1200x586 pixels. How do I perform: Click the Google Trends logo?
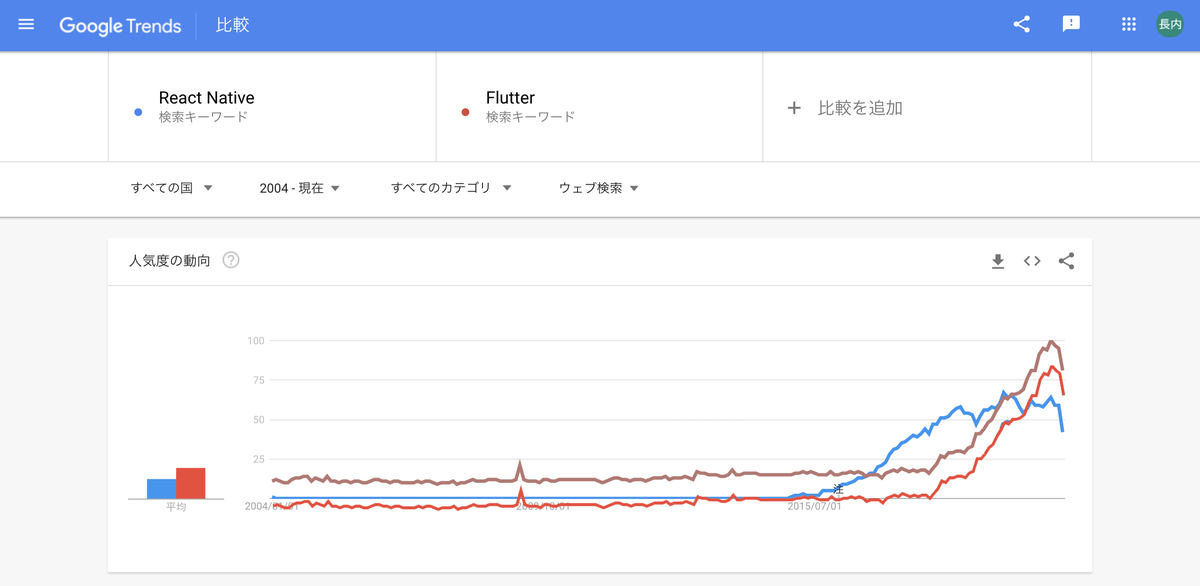pos(120,26)
